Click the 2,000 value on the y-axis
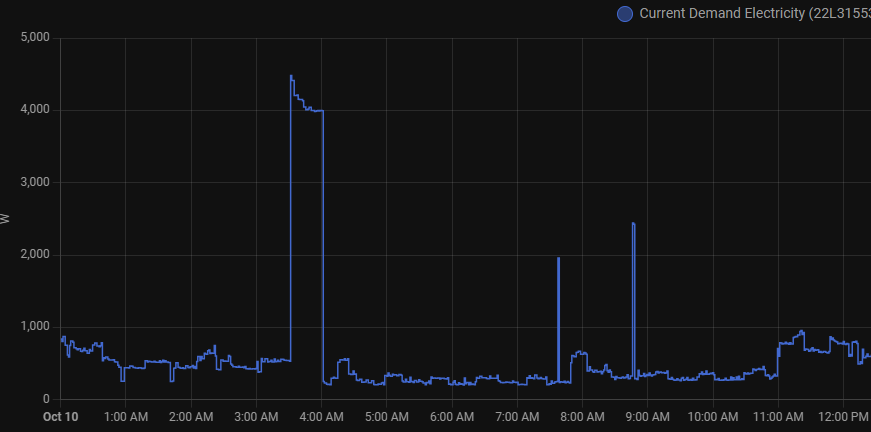The height and width of the screenshot is (432, 871). pyautogui.click(x=34, y=255)
